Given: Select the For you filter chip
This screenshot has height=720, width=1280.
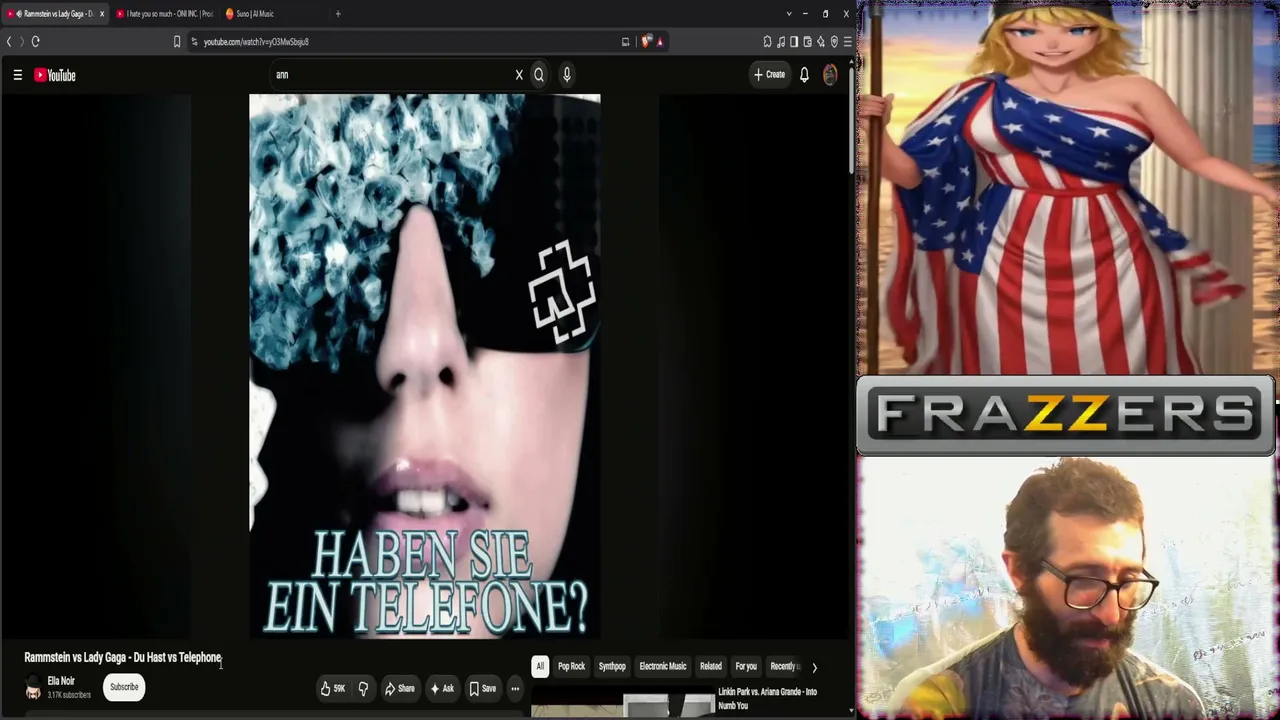Looking at the screenshot, I should pos(746,666).
